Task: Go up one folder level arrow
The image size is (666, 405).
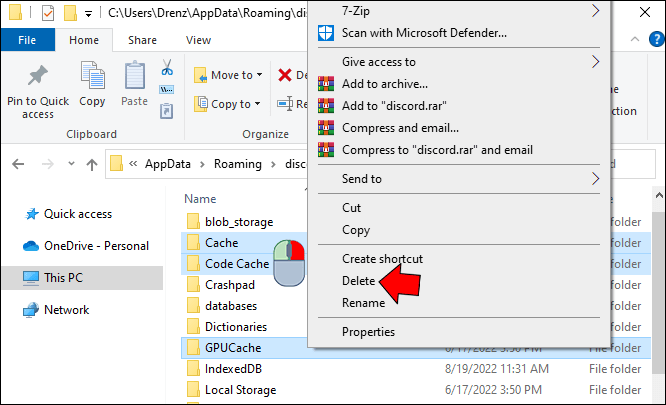Action: 92,164
